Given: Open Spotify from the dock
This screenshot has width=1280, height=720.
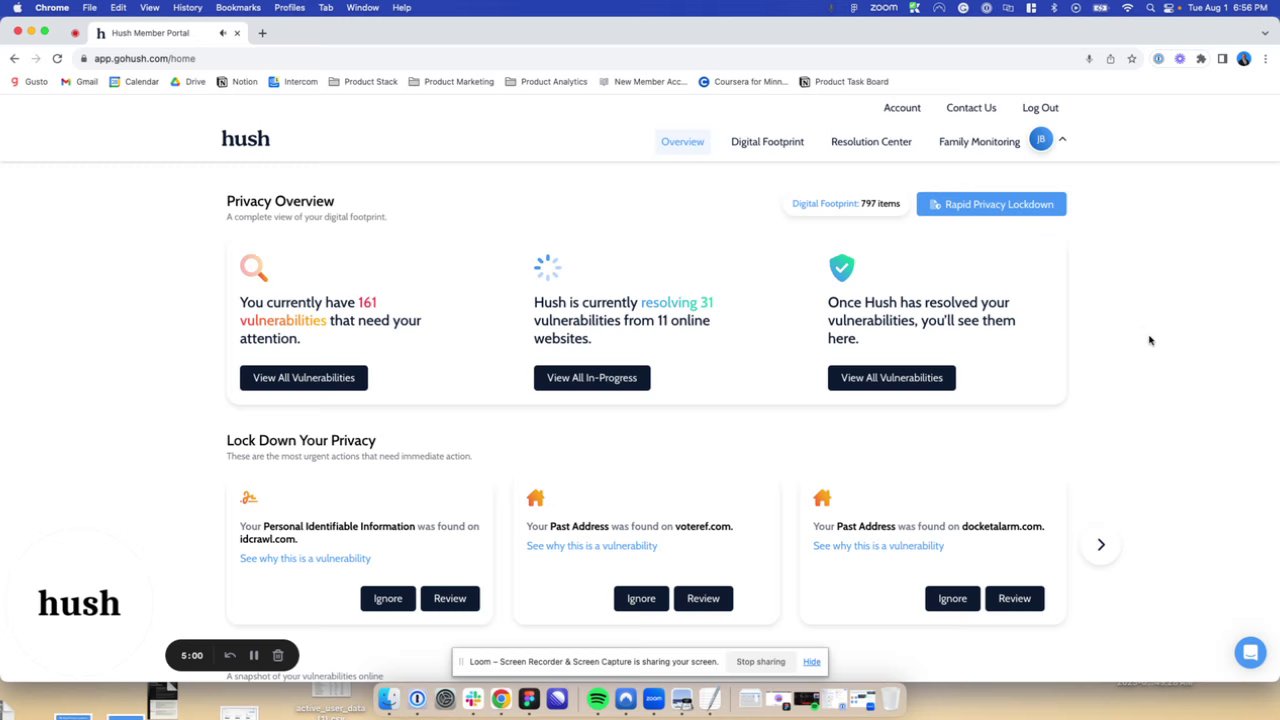Looking at the screenshot, I should (598, 699).
